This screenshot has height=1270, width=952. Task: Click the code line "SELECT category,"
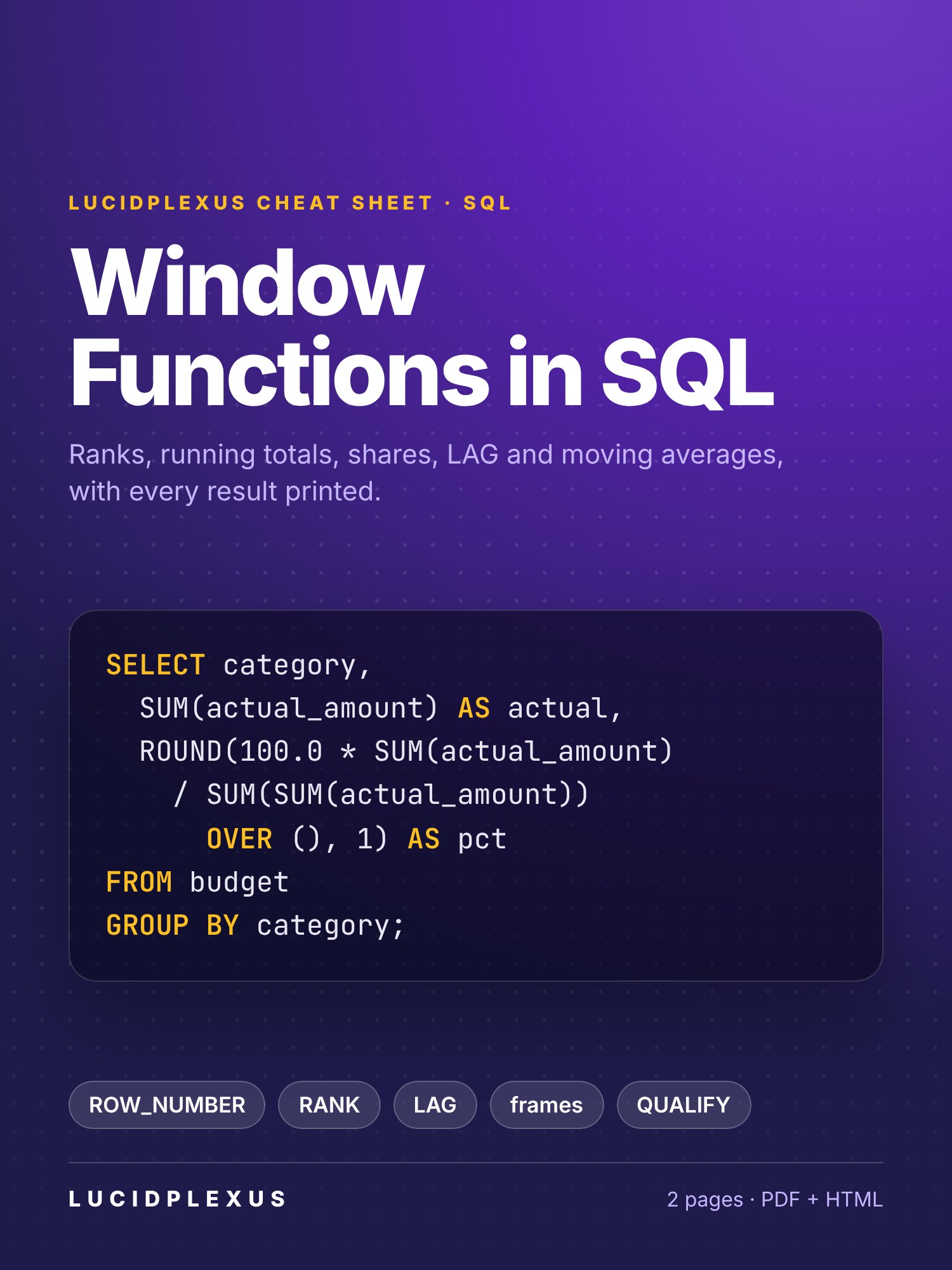coord(239,666)
